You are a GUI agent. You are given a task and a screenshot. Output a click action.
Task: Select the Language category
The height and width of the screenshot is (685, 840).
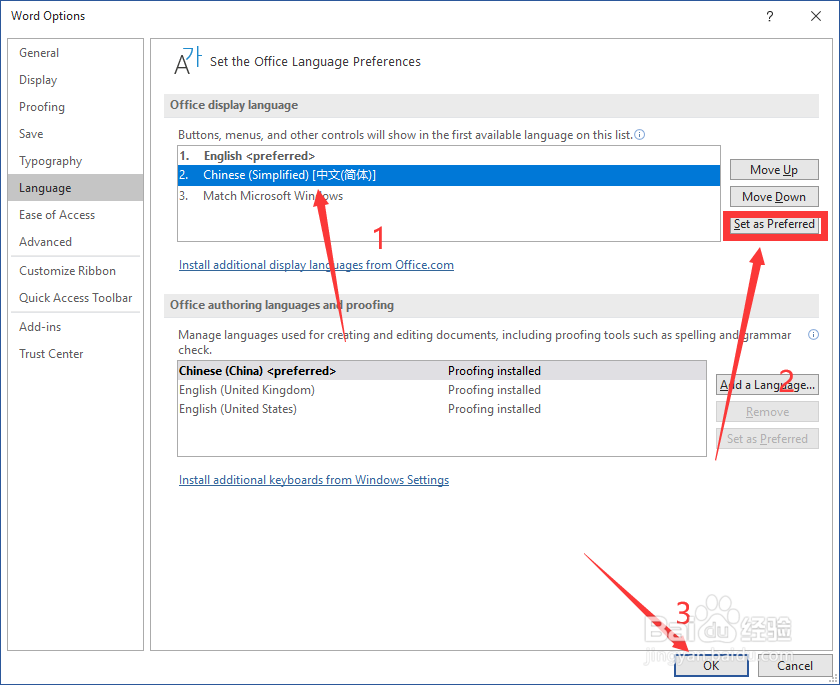(x=76, y=187)
